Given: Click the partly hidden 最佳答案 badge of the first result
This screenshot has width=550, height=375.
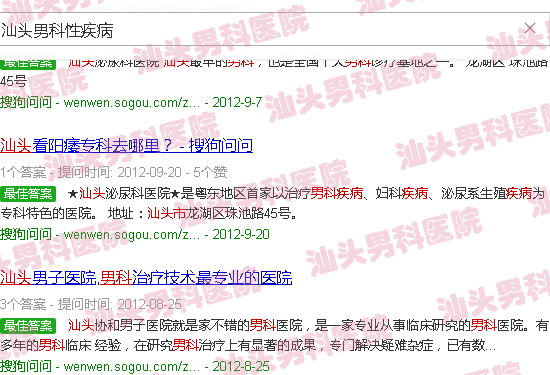Looking at the screenshot, I should [28, 64].
